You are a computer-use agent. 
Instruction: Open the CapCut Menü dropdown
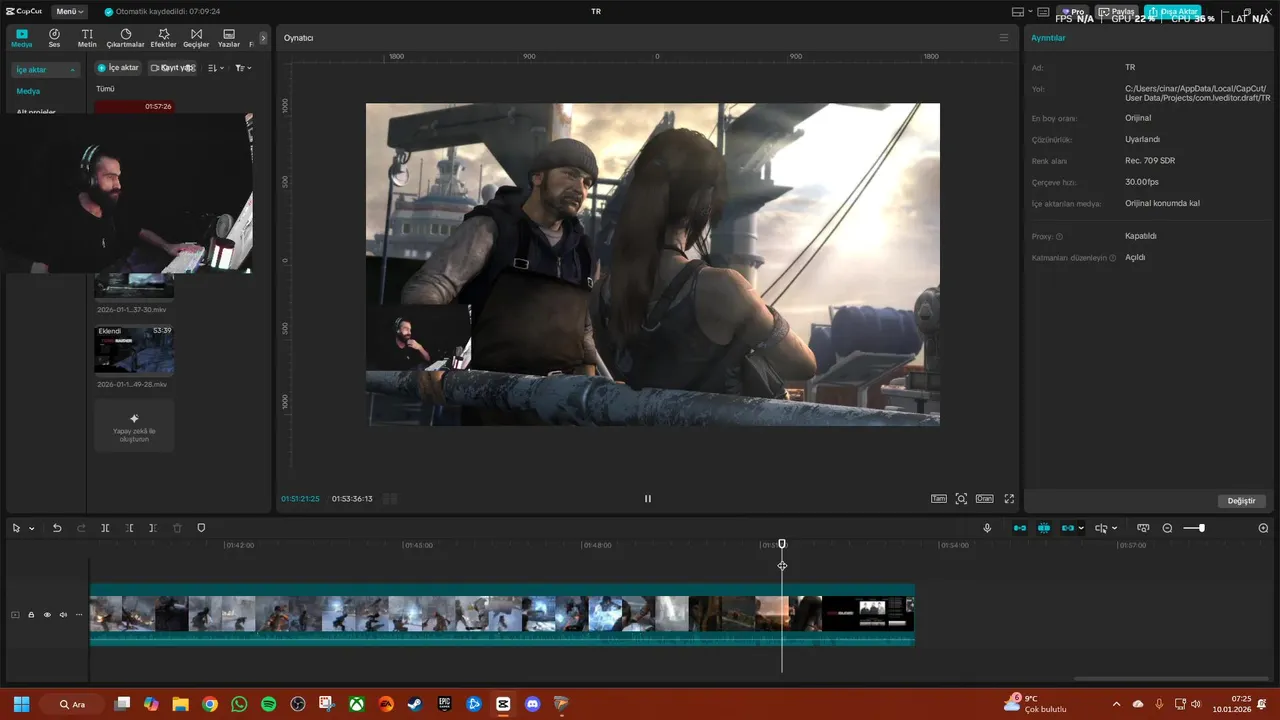click(x=70, y=11)
